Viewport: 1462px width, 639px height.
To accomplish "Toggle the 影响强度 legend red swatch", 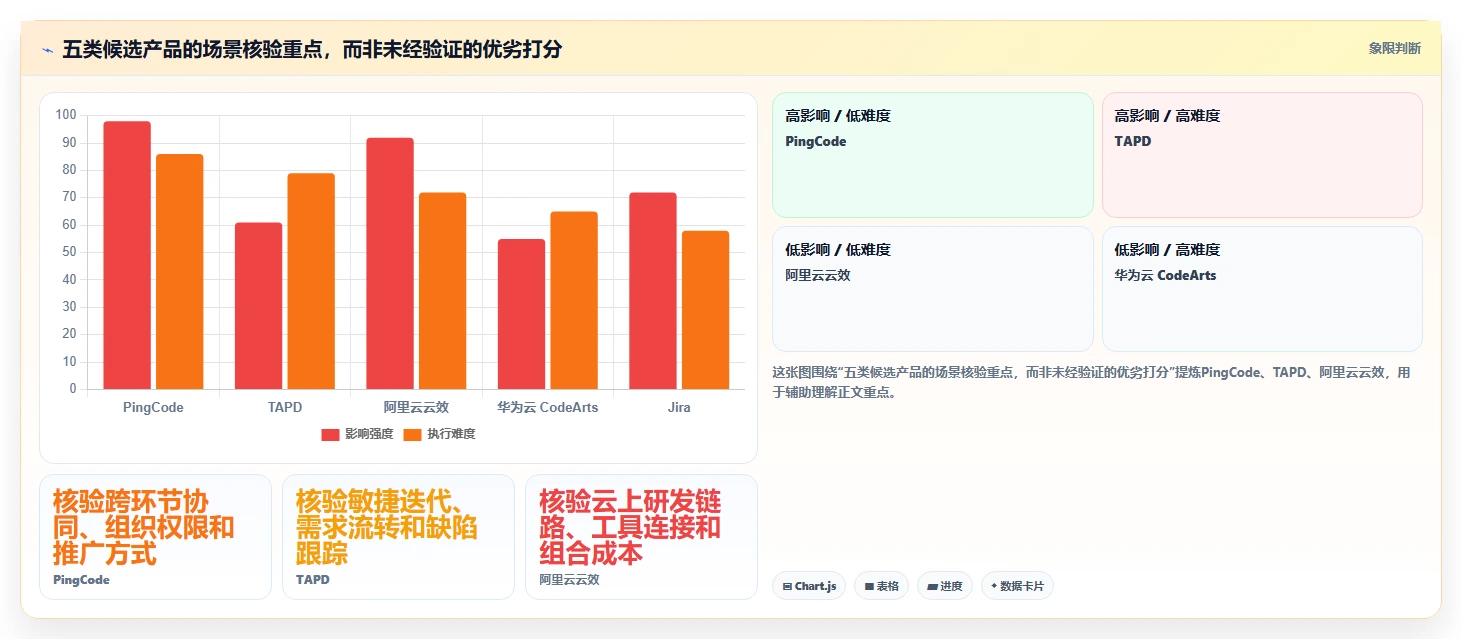I will [x=331, y=434].
